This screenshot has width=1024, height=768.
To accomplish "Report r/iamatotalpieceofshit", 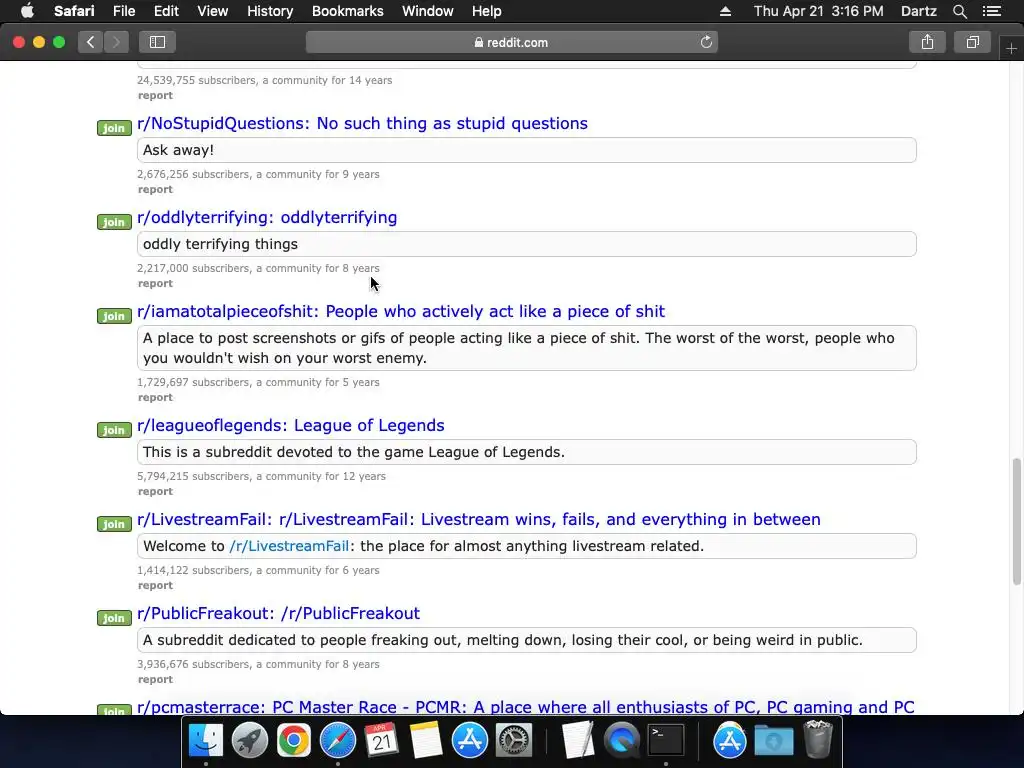I will point(155,397).
